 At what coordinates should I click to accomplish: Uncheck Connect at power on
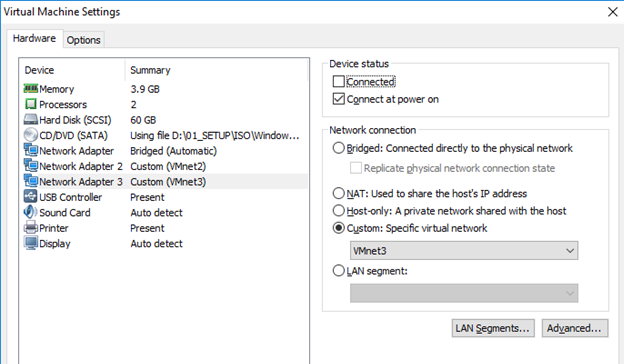pyautogui.click(x=339, y=99)
